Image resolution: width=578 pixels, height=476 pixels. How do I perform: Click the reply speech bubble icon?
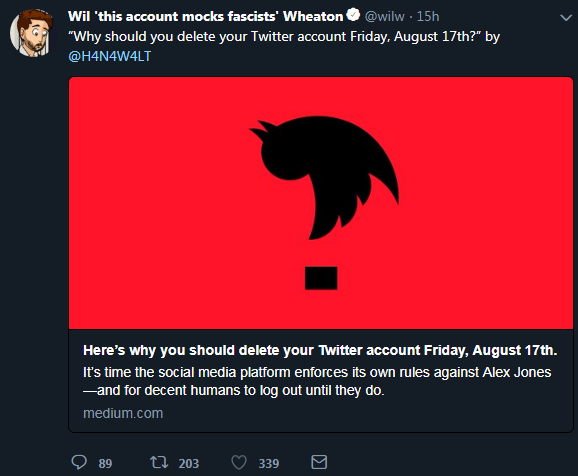pyautogui.click(x=79, y=462)
